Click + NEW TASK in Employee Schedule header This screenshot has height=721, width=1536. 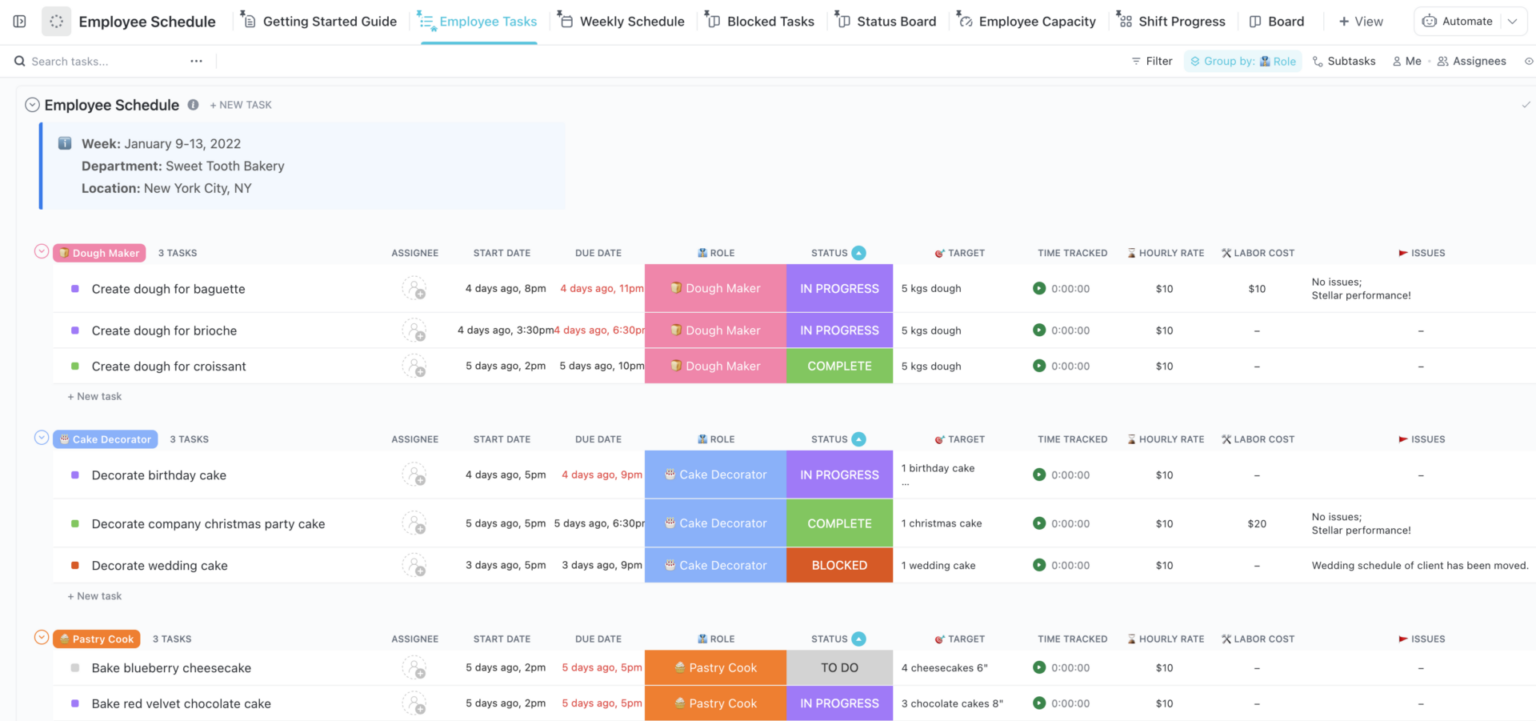tap(240, 104)
